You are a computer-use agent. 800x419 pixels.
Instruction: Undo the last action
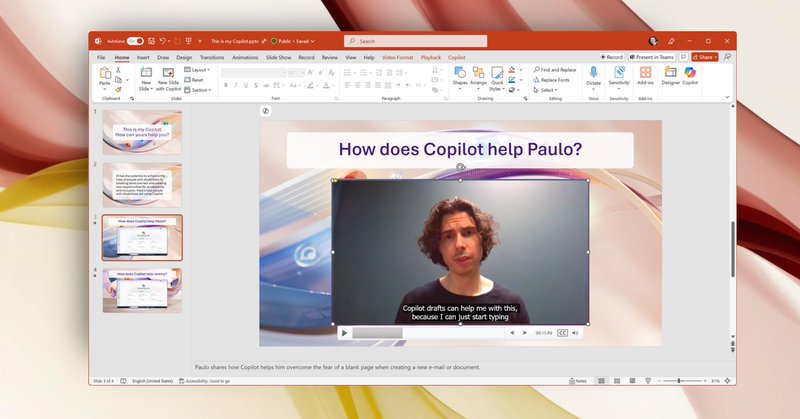(x=163, y=41)
